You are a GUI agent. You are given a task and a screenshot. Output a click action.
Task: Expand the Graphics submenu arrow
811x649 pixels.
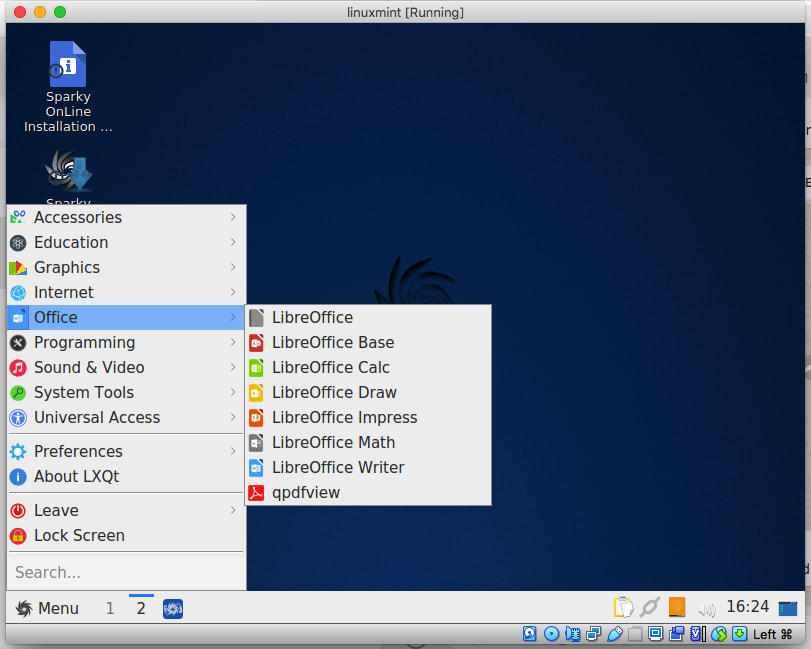tap(233, 267)
